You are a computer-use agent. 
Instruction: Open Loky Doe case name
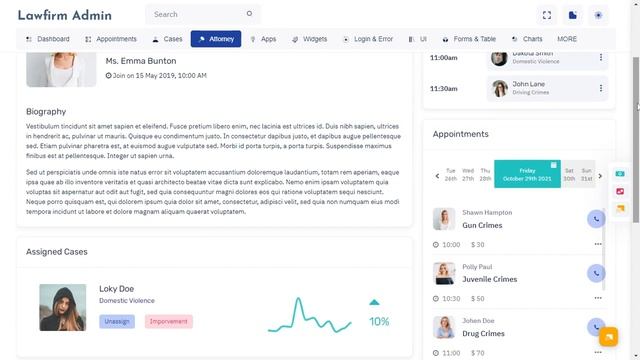[116, 289]
